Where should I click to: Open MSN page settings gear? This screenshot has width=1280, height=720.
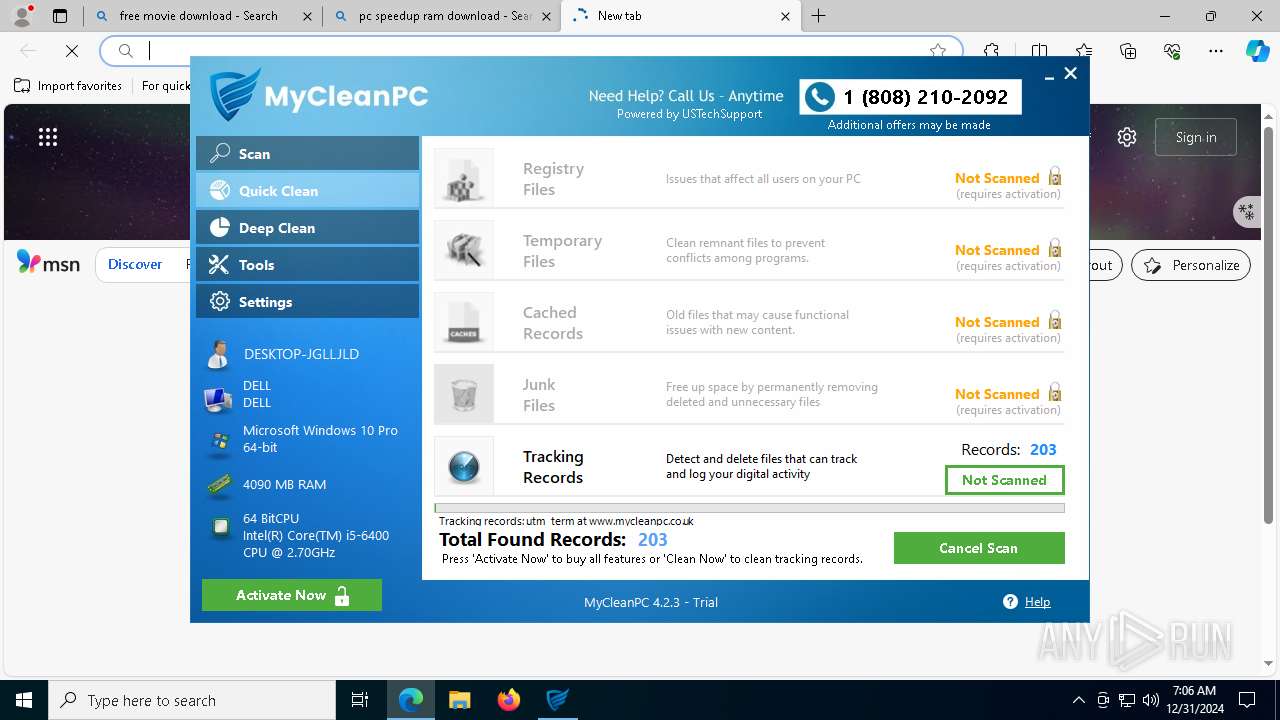1127,137
